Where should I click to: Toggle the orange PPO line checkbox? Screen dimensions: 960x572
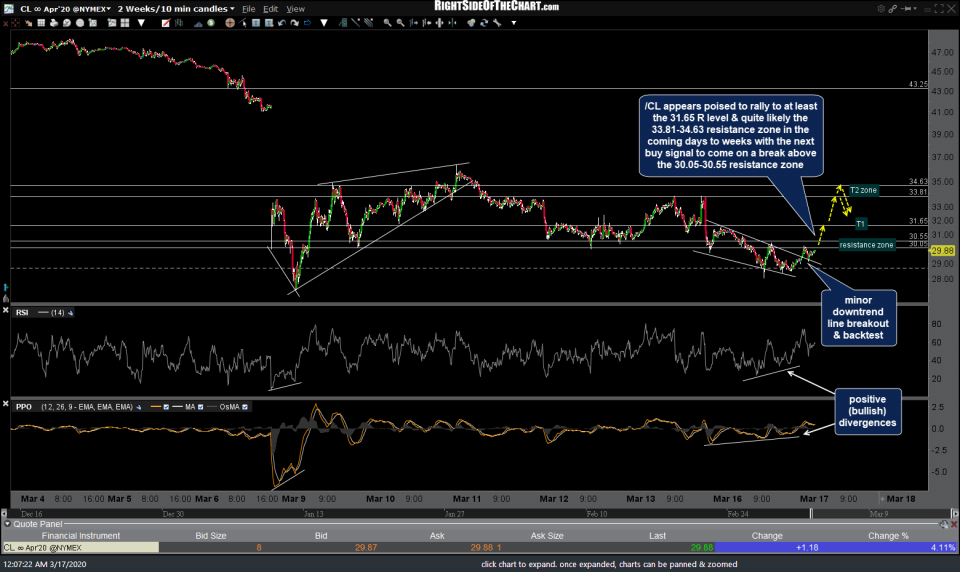(167, 407)
